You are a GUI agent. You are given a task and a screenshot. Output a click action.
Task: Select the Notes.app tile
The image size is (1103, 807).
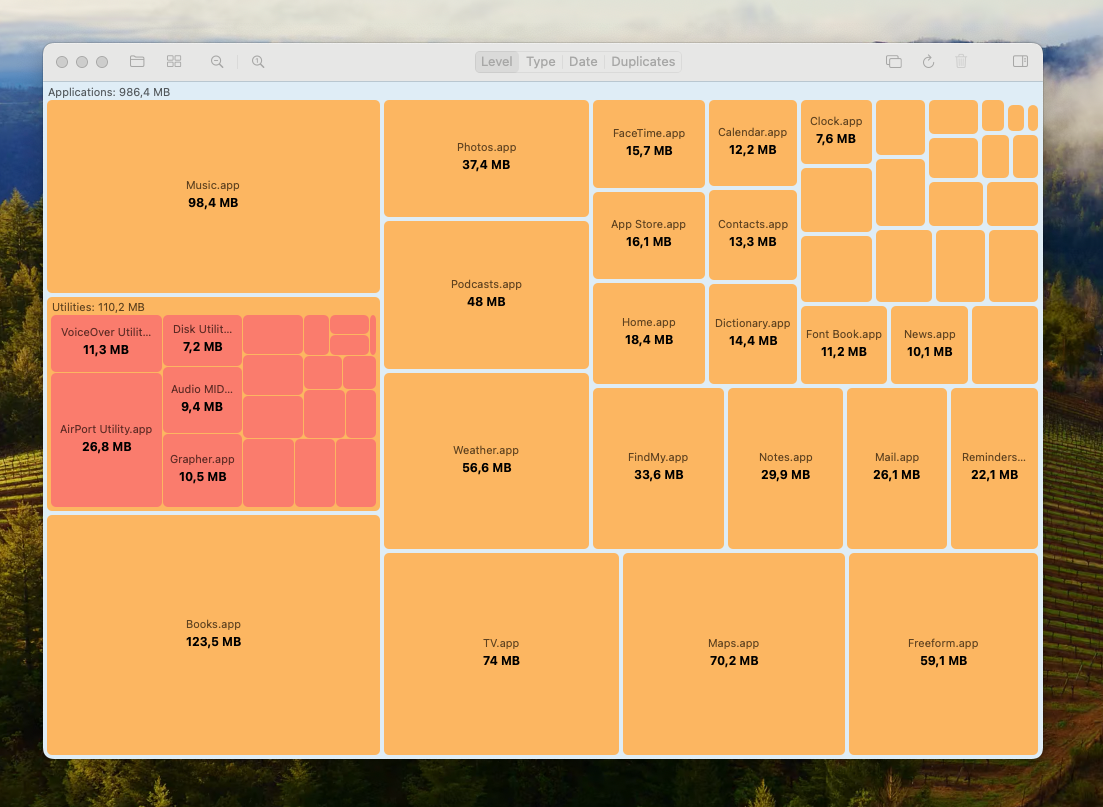pyautogui.click(x=785, y=468)
